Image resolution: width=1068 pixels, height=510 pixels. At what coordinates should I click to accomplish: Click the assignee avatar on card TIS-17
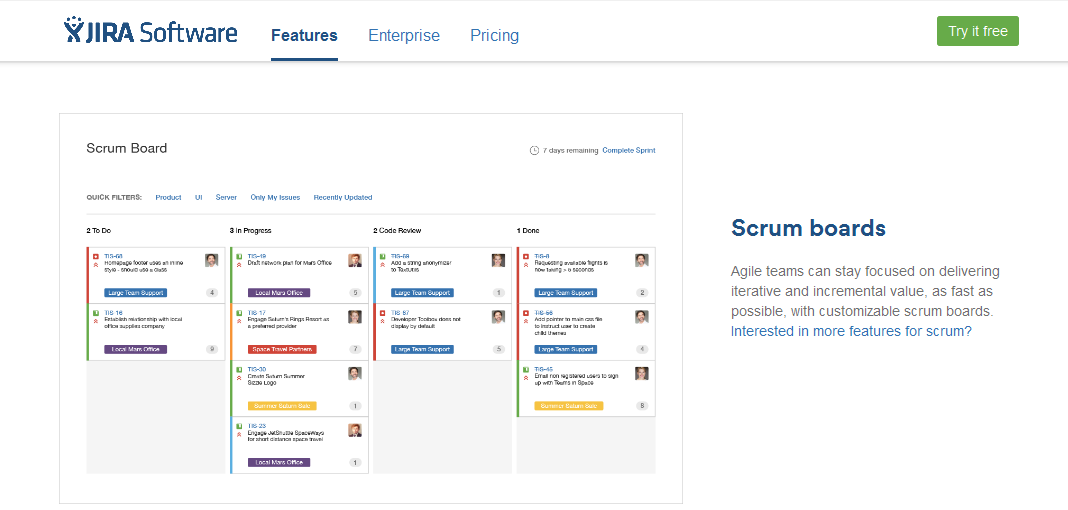[355, 317]
